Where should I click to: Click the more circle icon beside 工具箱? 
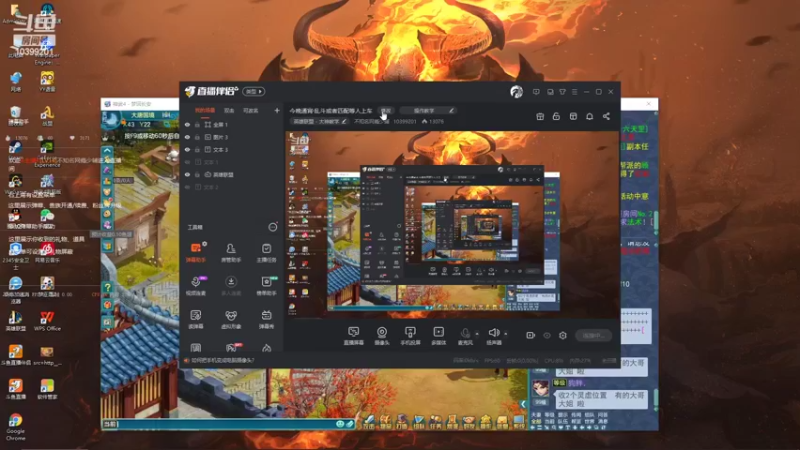tap(273, 227)
